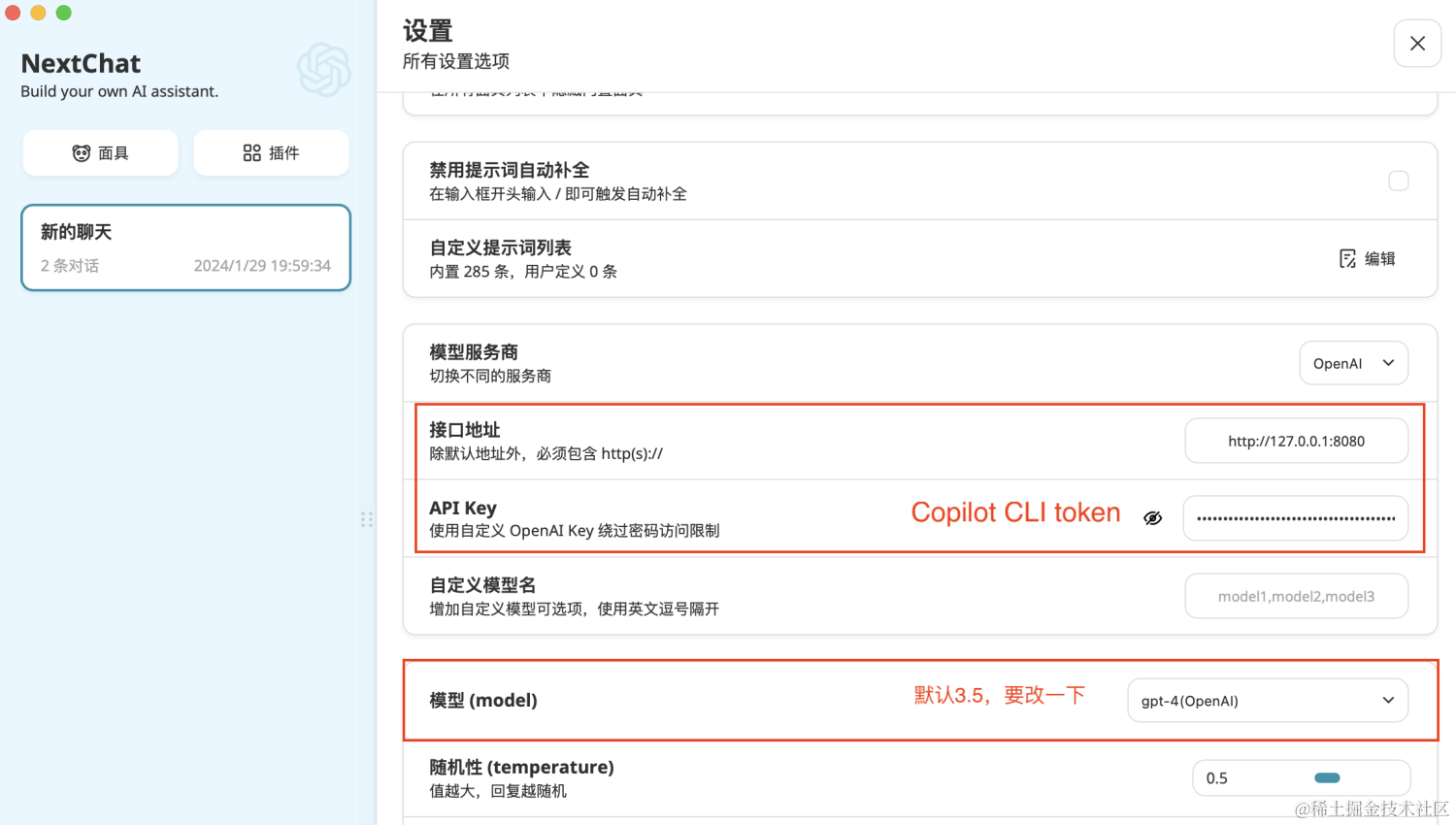
Task: Expand the gpt-4(OpenAI) model dropdown
Action: tap(1268, 701)
